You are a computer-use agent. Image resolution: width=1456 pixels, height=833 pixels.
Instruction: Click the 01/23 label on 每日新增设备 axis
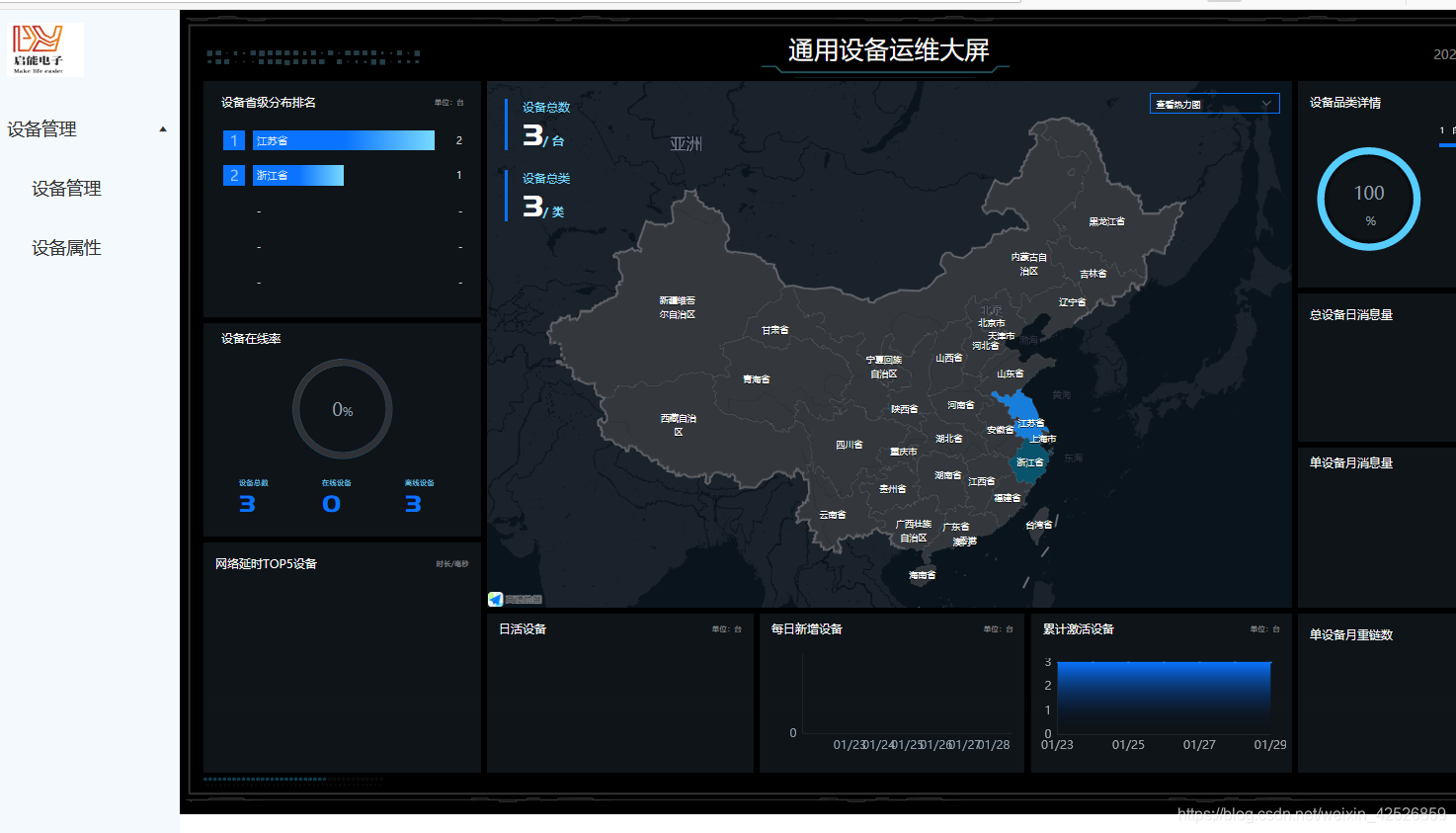(849, 745)
